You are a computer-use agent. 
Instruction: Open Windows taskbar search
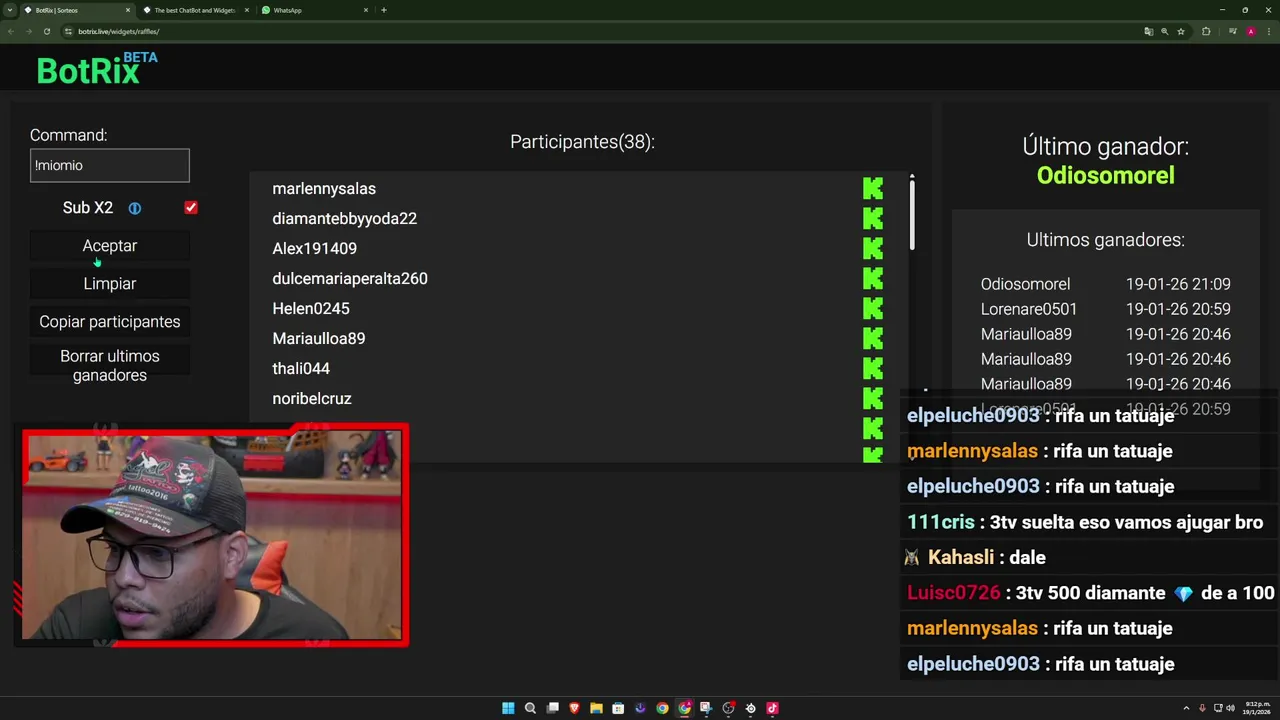[x=530, y=708]
